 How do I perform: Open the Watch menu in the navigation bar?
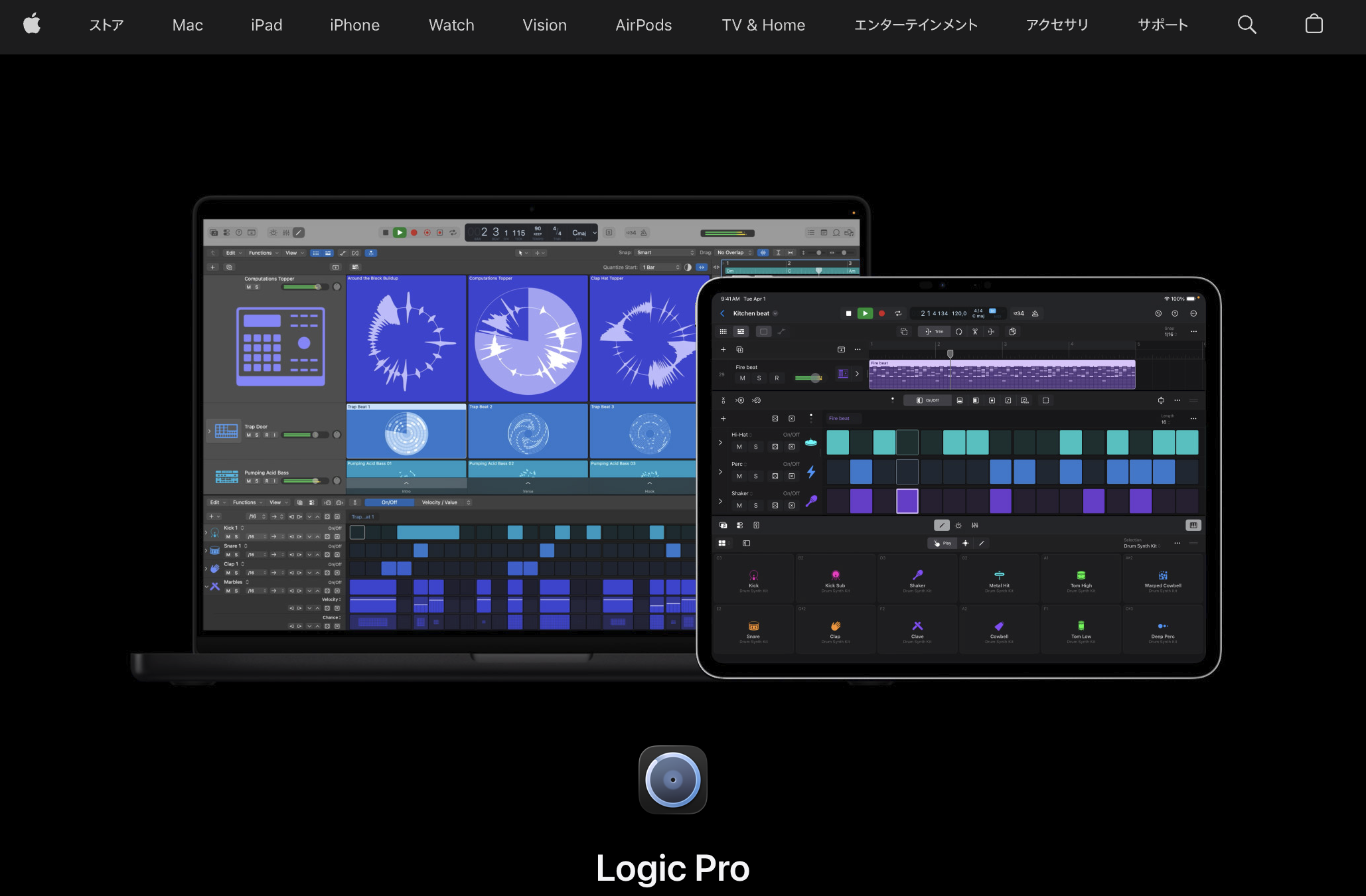(451, 25)
